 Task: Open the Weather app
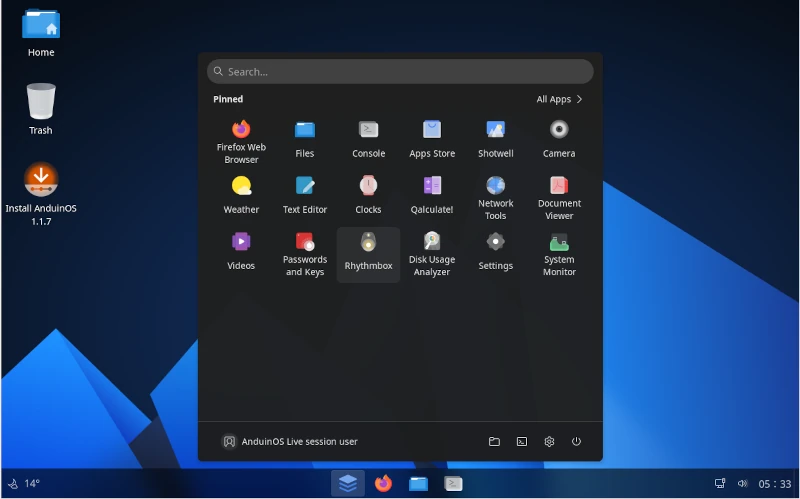pyautogui.click(x=241, y=195)
